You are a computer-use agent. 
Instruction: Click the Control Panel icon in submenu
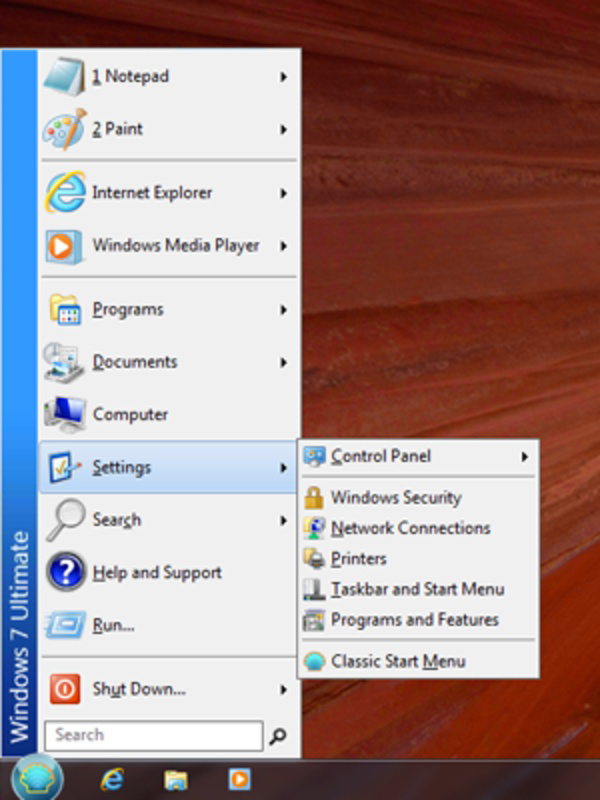(314, 457)
